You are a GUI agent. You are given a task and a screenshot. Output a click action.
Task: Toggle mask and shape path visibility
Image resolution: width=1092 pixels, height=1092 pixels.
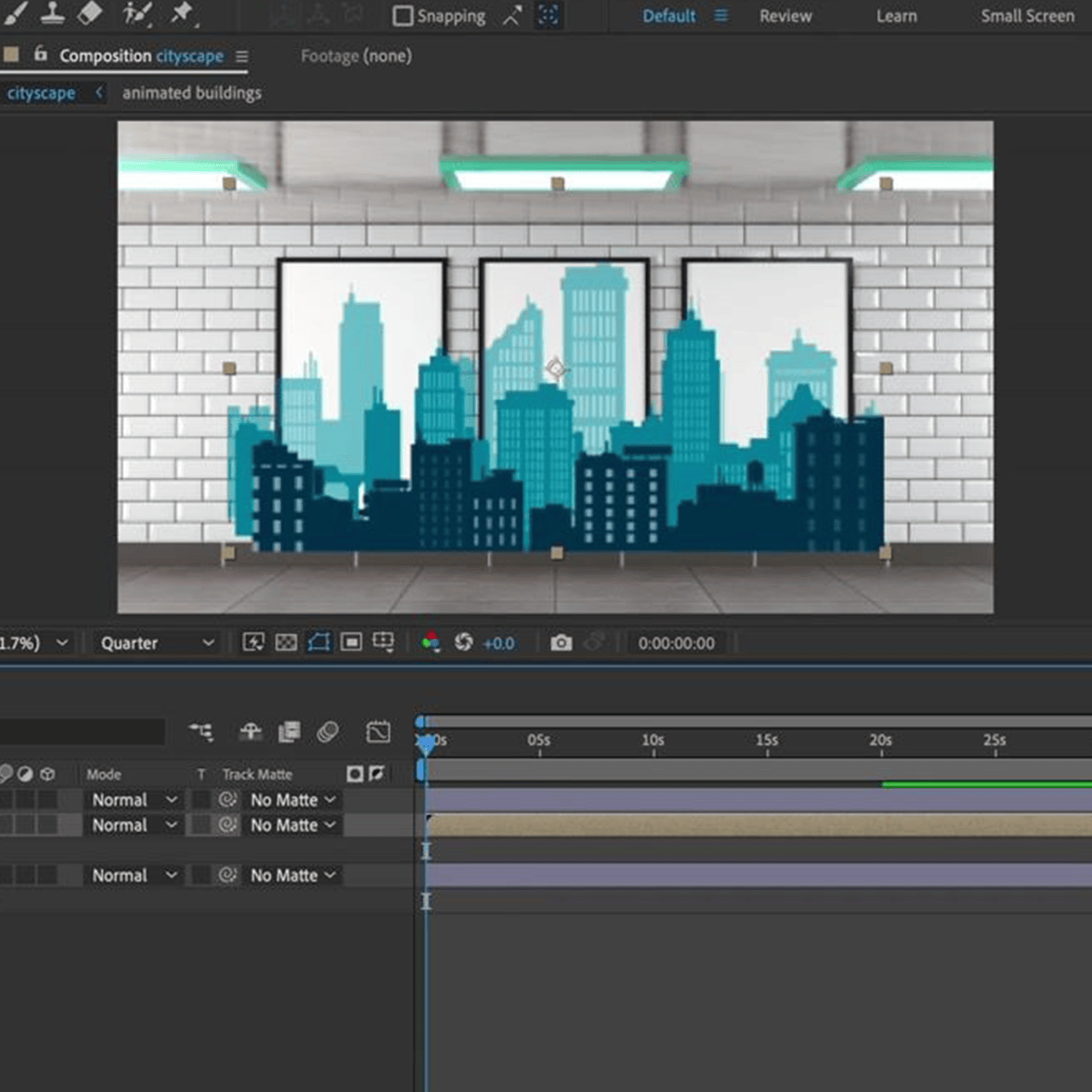coord(318,642)
